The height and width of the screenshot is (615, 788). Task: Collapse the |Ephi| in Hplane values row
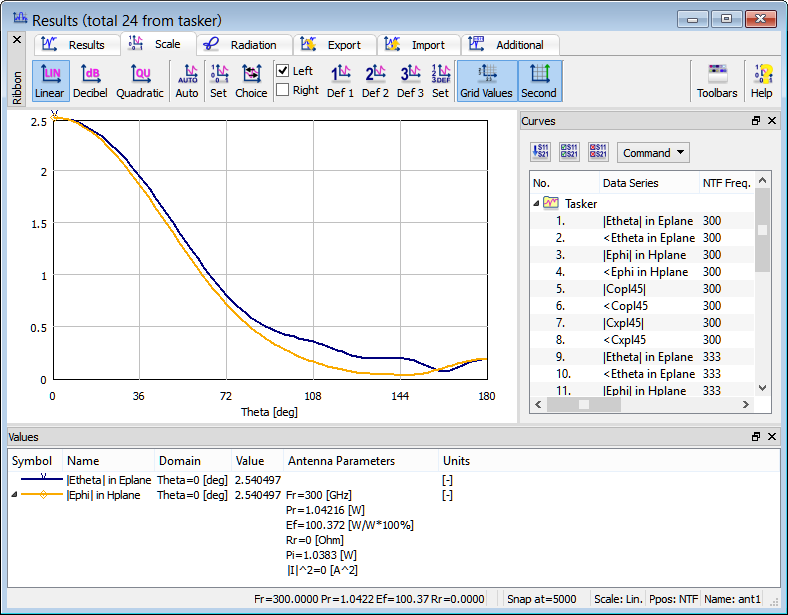tap(14, 495)
